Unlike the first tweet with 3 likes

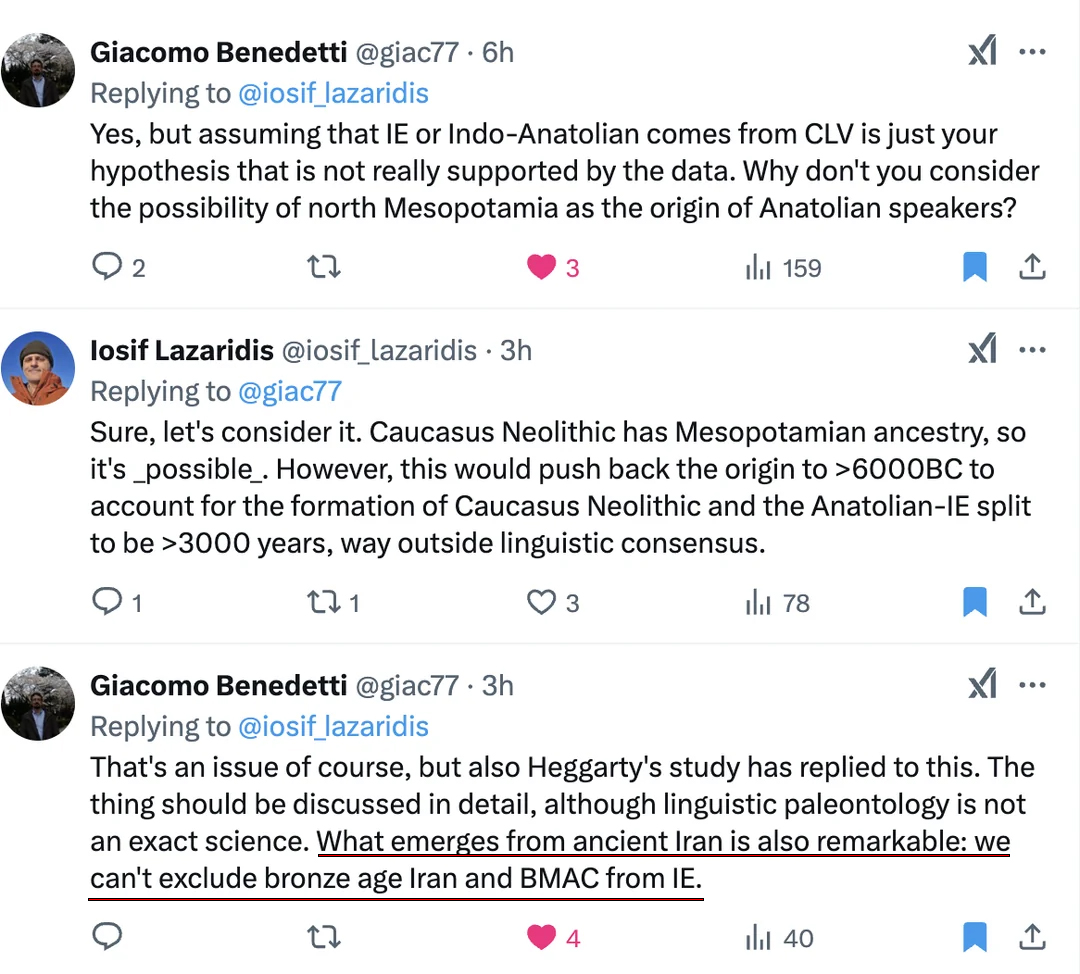541,267
